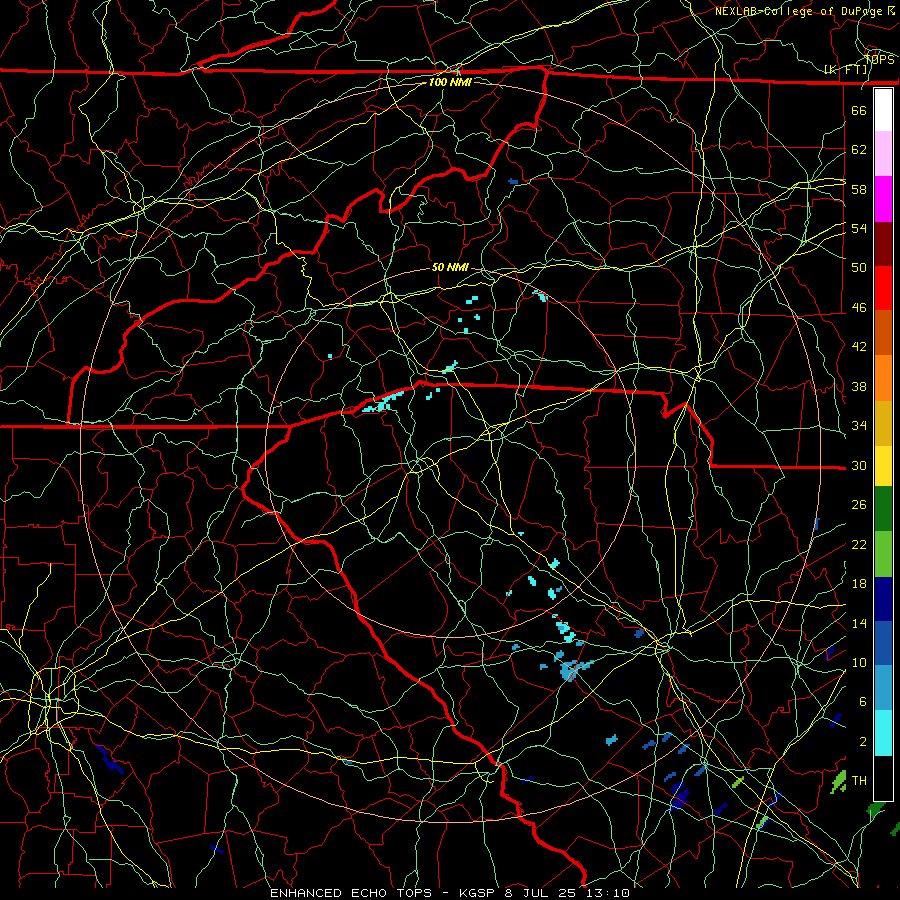
Task: Click the "58" scale value
Action: click(859, 189)
